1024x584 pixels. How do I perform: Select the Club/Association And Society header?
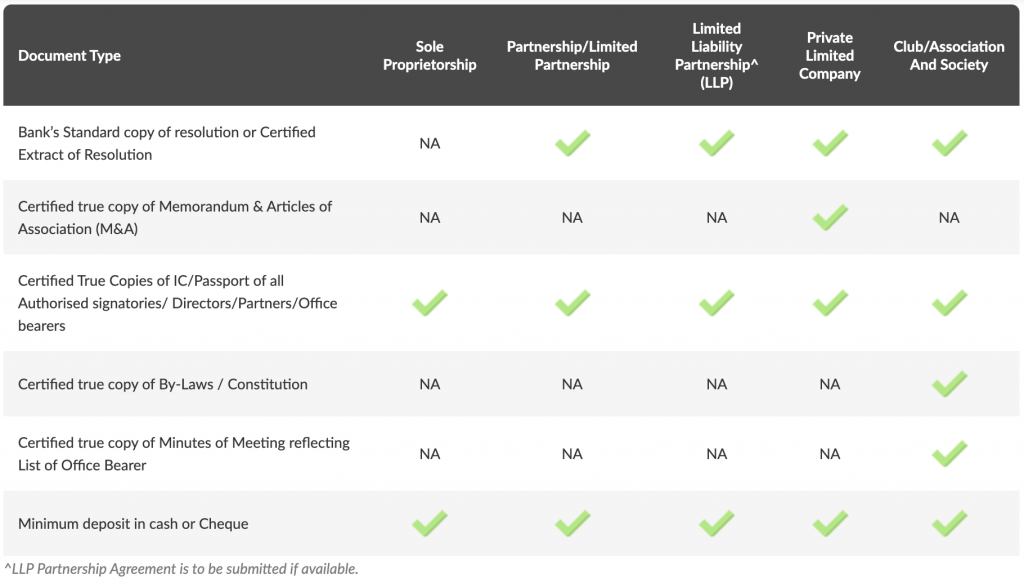point(949,56)
